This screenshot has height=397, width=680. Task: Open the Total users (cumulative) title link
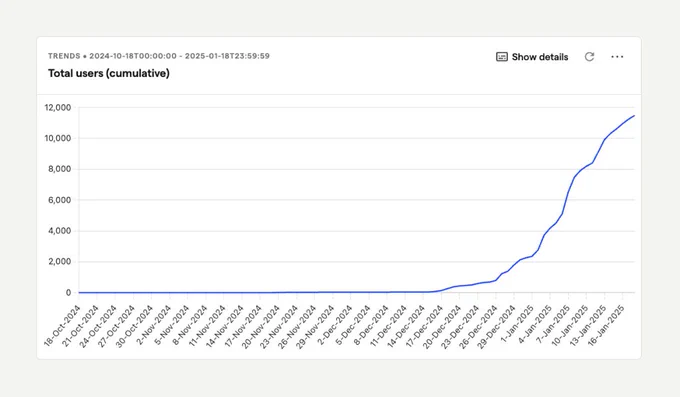coord(109,73)
